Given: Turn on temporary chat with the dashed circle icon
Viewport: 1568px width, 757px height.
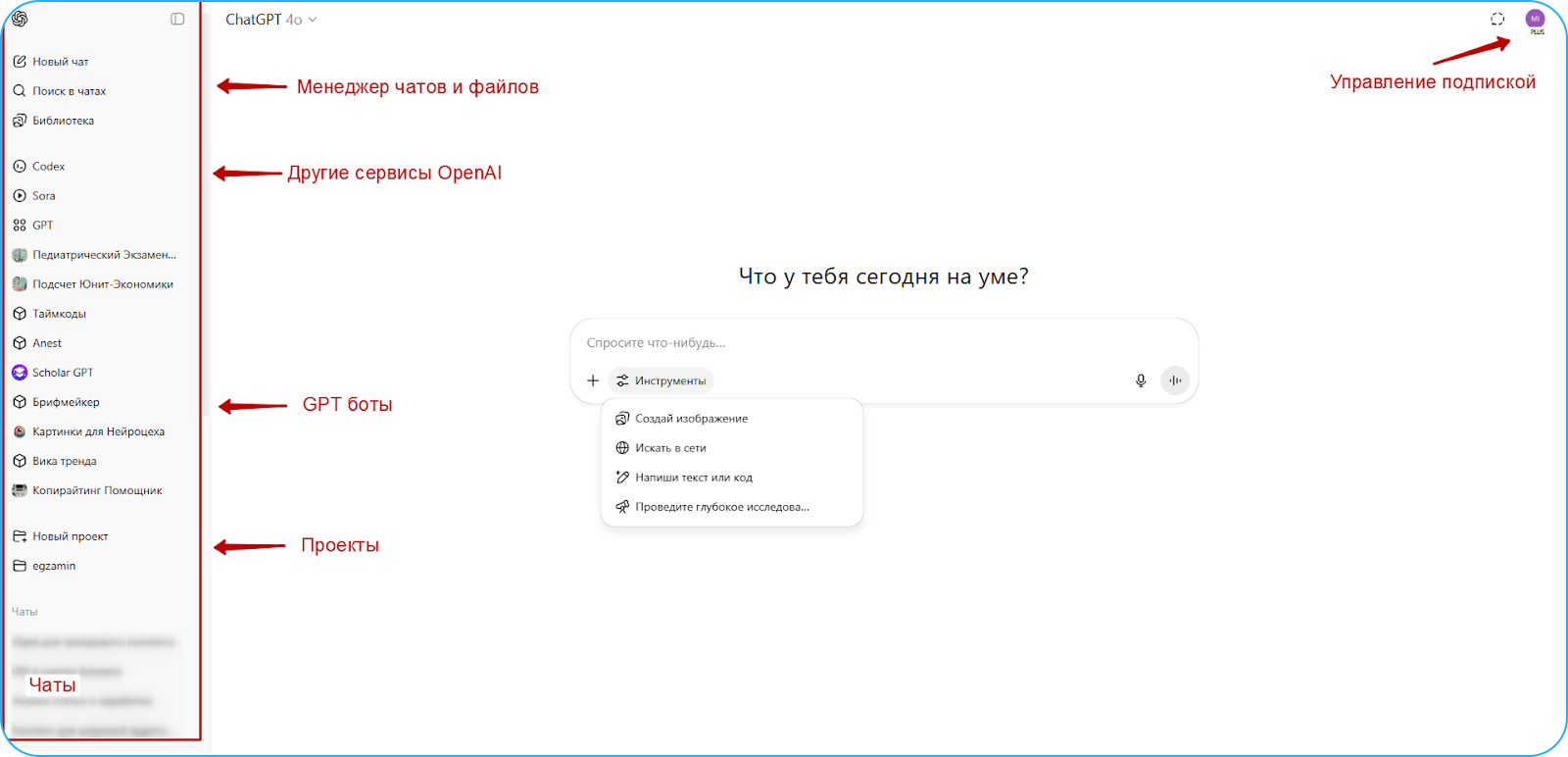Looking at the screenshot, I should tap(1497, 19).
